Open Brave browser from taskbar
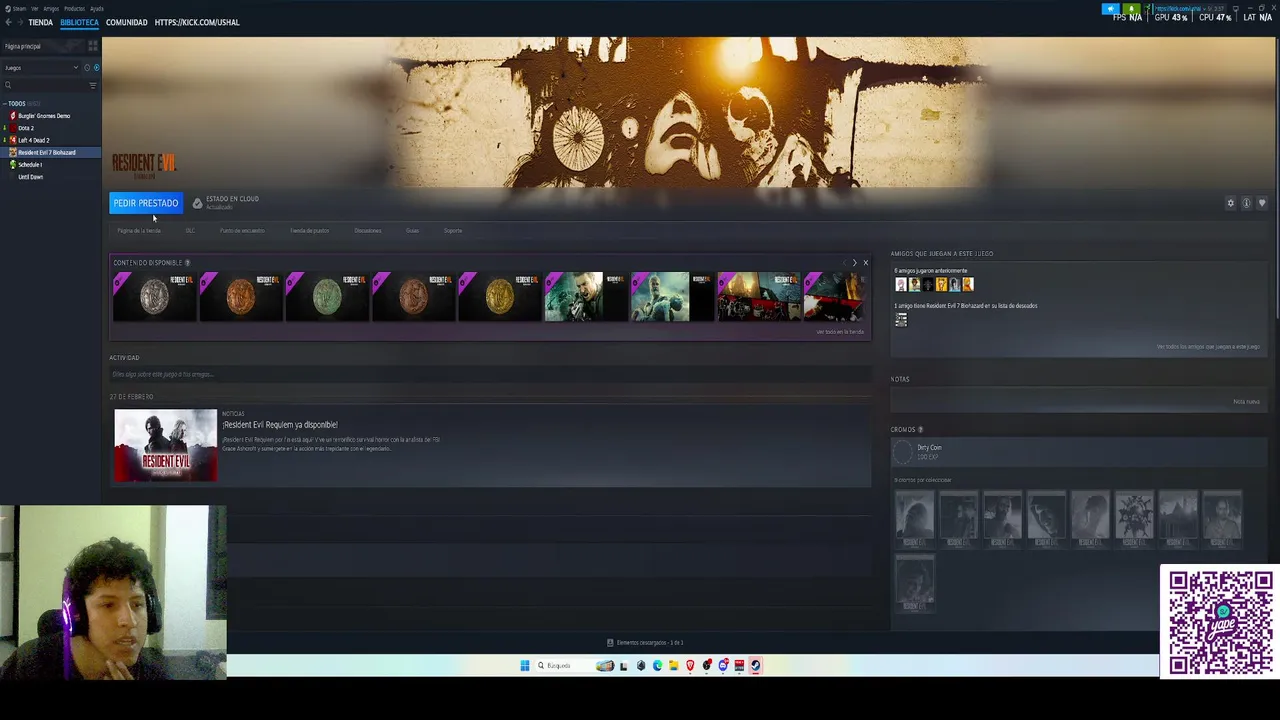 tap(690, 666)
